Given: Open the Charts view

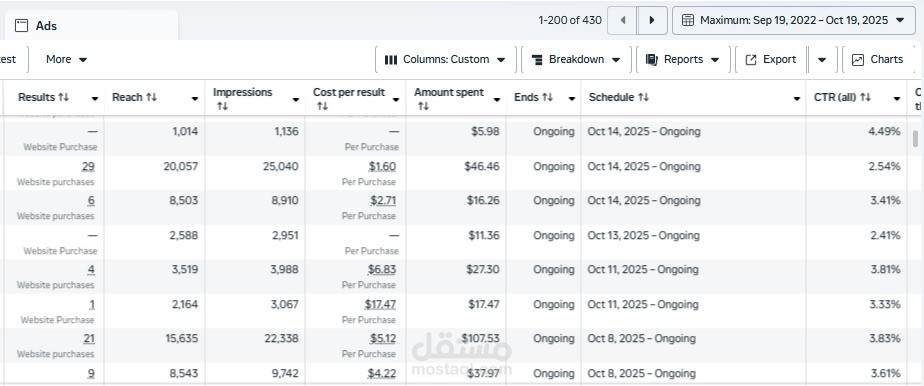Looking at the screenshot, I should tap(877, 60).
